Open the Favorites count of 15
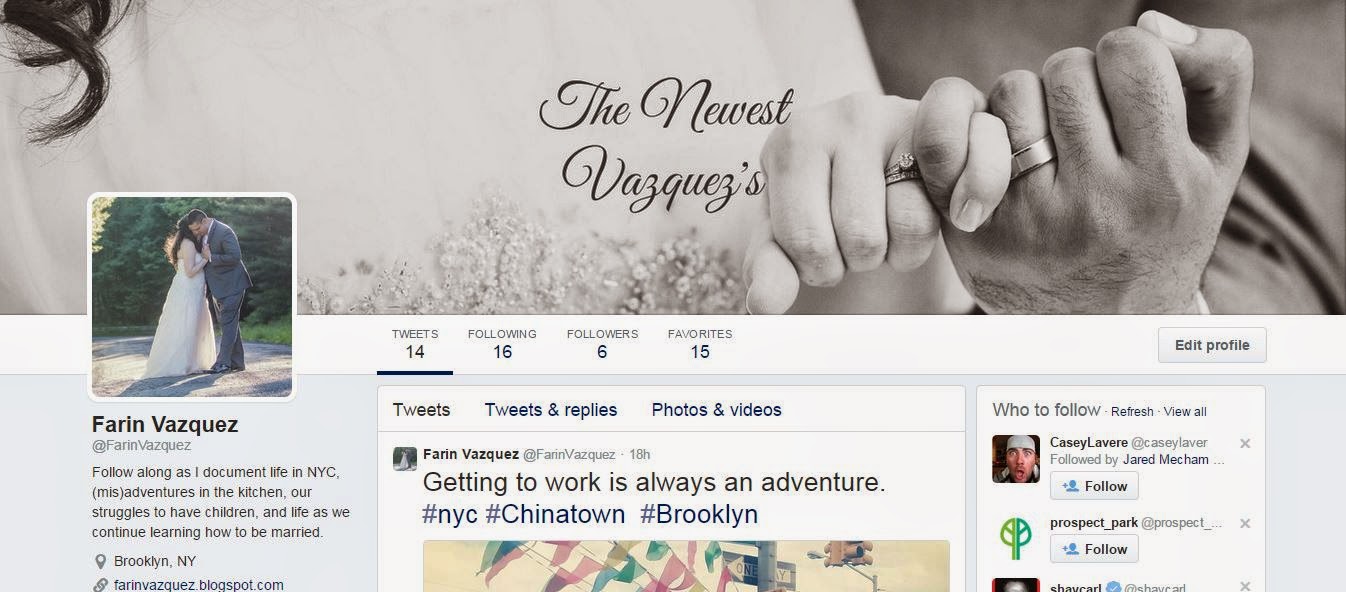The width and height of the screenshot is (1346, 592). coord(700,343)
